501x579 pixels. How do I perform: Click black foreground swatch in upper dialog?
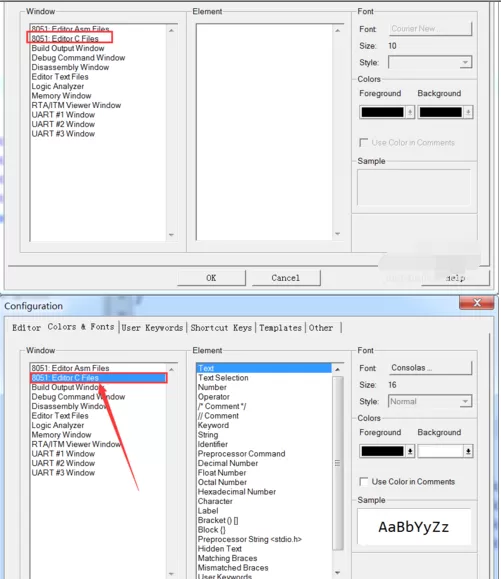(382, 112)
